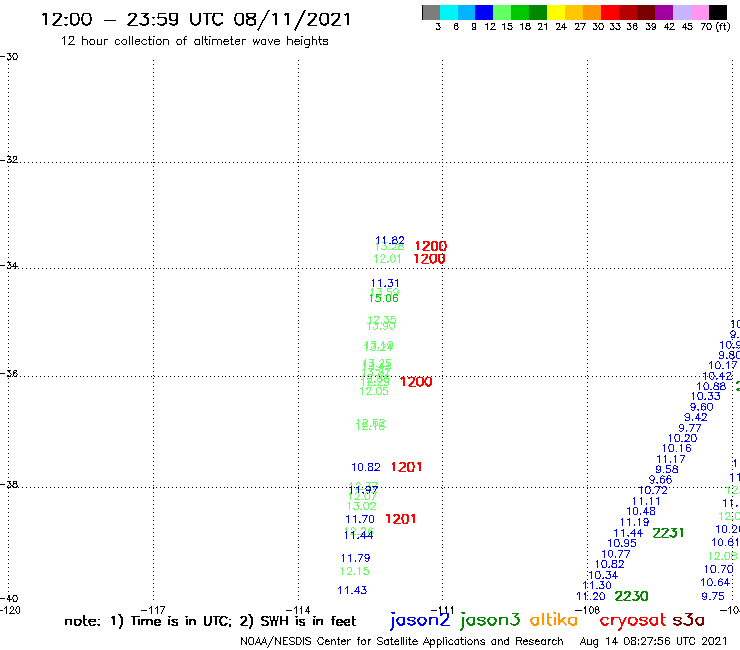The width and height of the screenshot is (740, 650).
Task: Click the red 1200 on the -36 latitude line
Action: coord(416,382)
